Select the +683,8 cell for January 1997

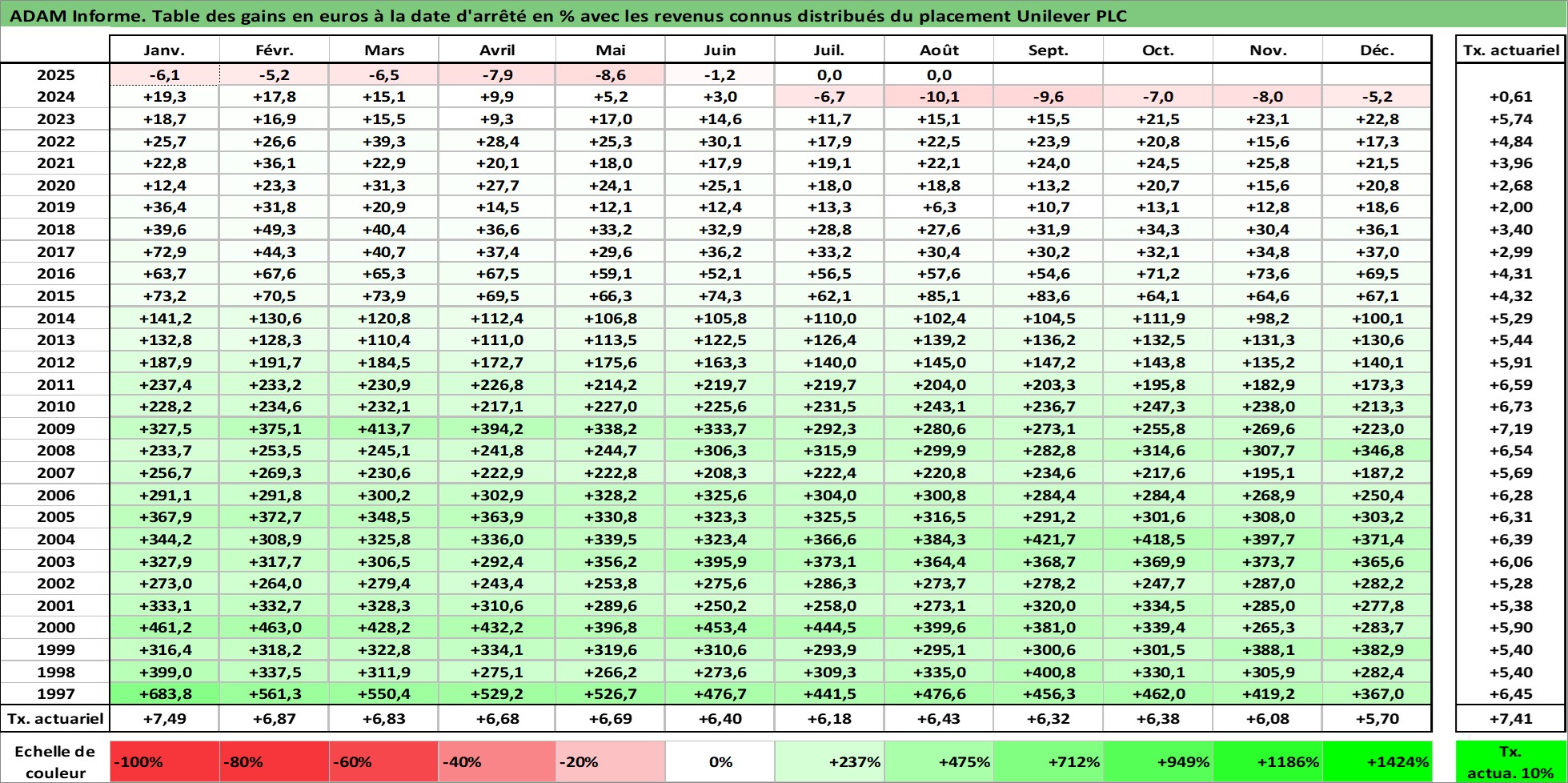click(x=164, y=694)
